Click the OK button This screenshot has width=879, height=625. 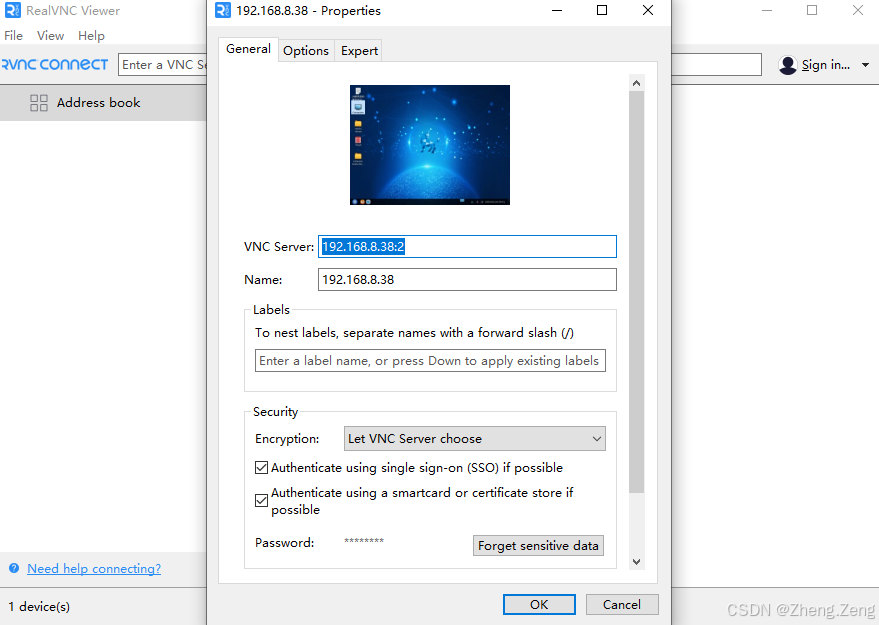[x=538, y=604]
